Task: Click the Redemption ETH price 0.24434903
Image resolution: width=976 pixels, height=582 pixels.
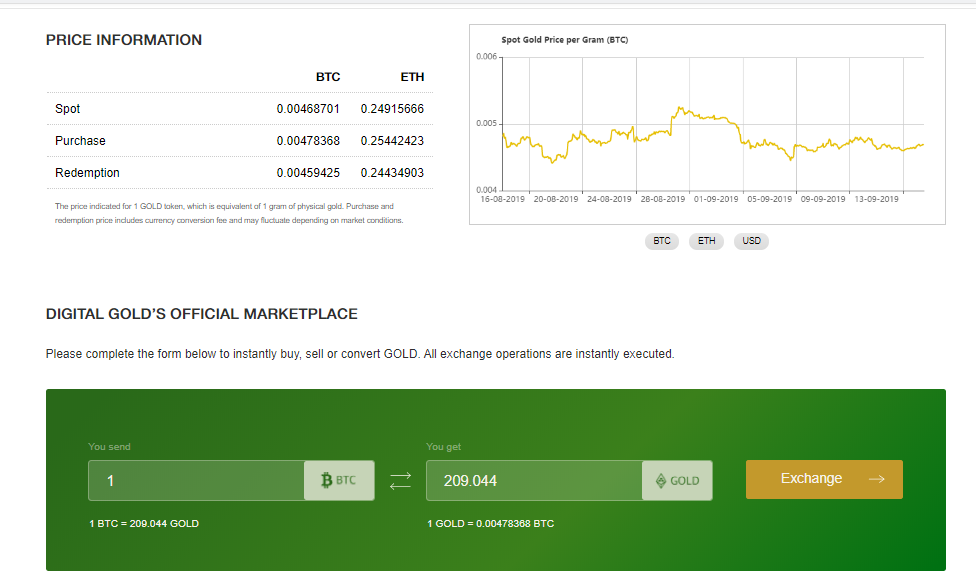Action: click(392, 173)
